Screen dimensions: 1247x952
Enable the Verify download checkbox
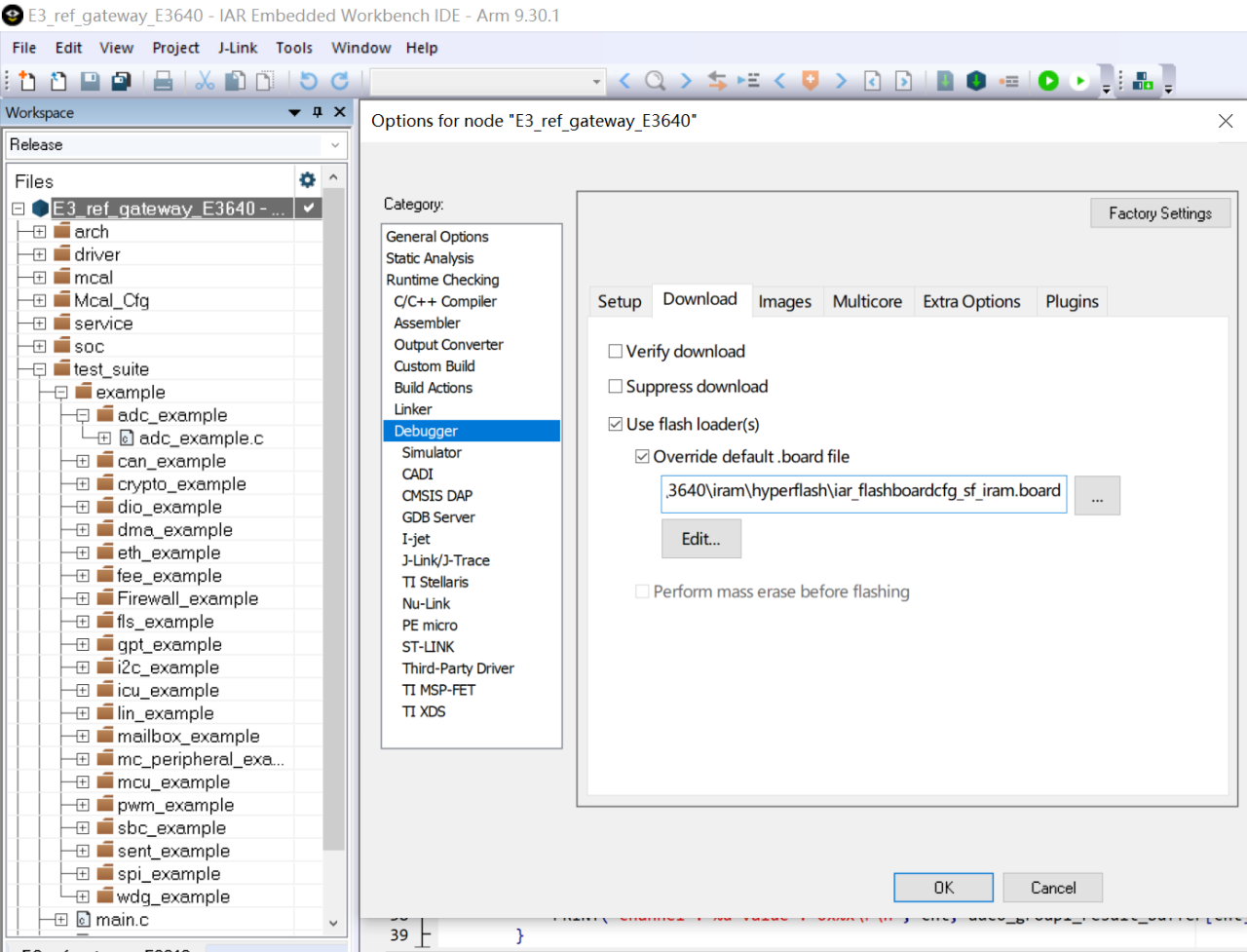(616, 352)
